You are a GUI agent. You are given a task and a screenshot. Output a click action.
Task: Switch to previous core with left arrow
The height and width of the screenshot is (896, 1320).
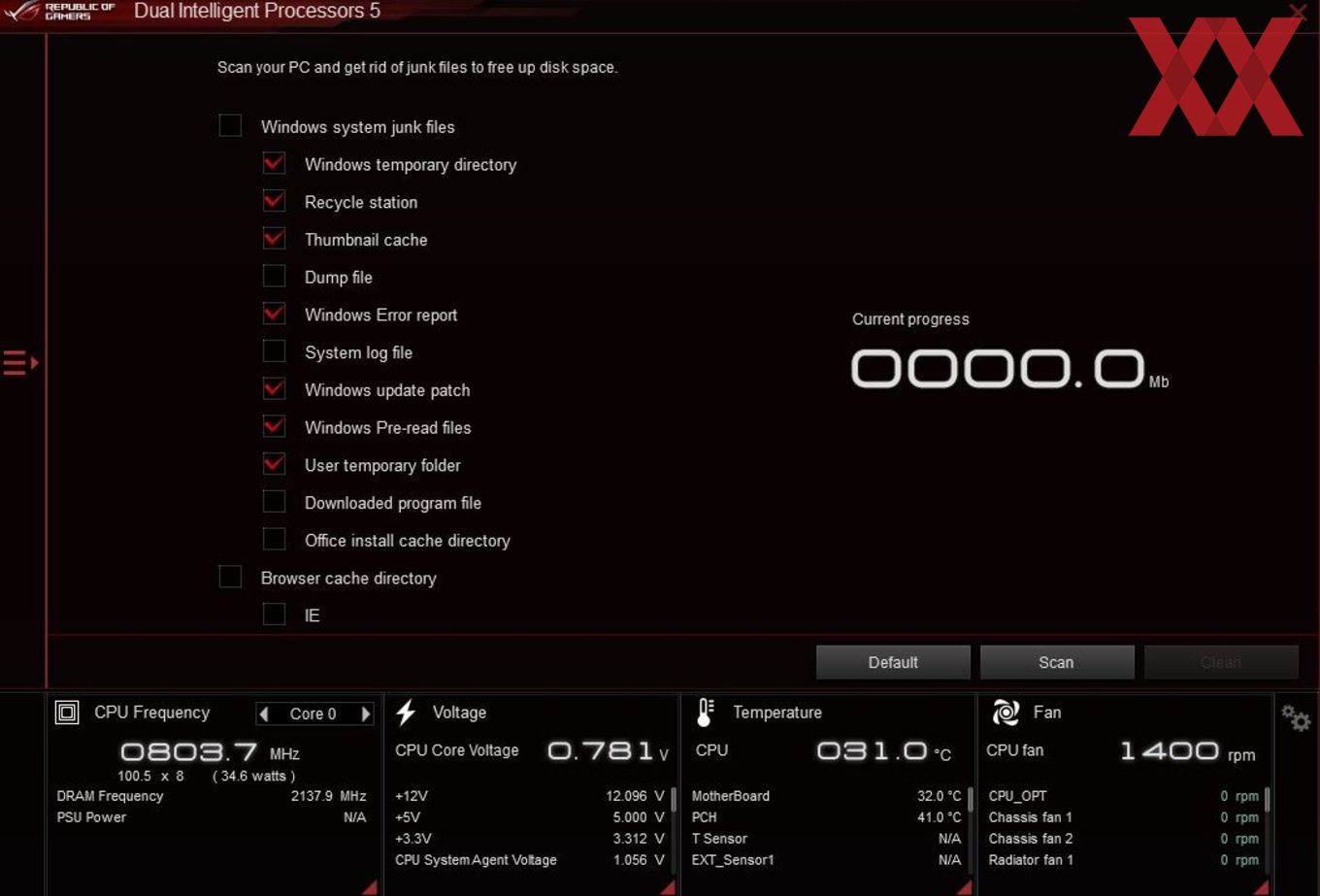click(x=263, y=713)
